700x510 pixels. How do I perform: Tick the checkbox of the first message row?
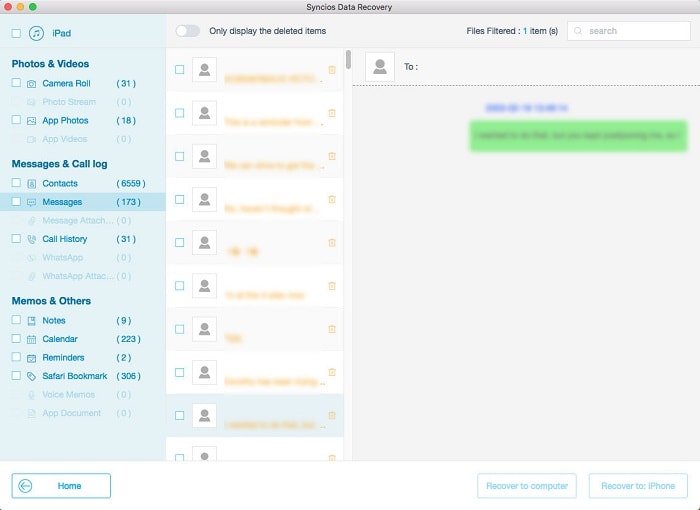point(179,70)
